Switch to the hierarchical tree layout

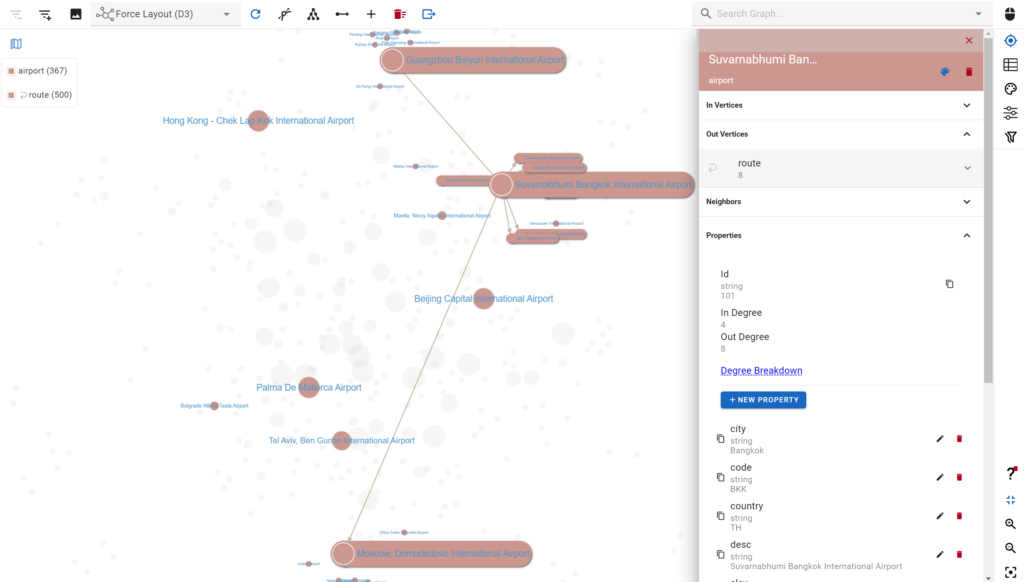(x=313, y=14)
